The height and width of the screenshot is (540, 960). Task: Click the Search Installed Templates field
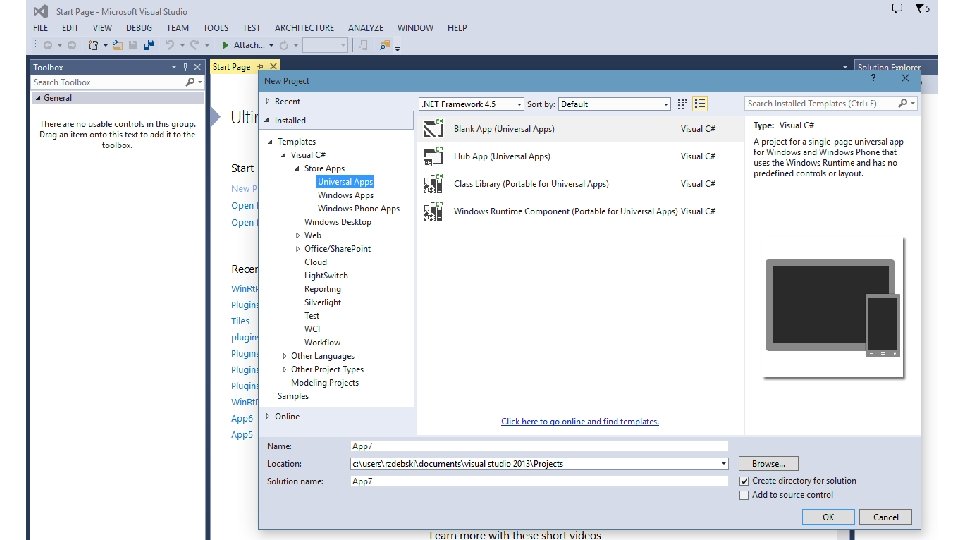click(820, 103)
